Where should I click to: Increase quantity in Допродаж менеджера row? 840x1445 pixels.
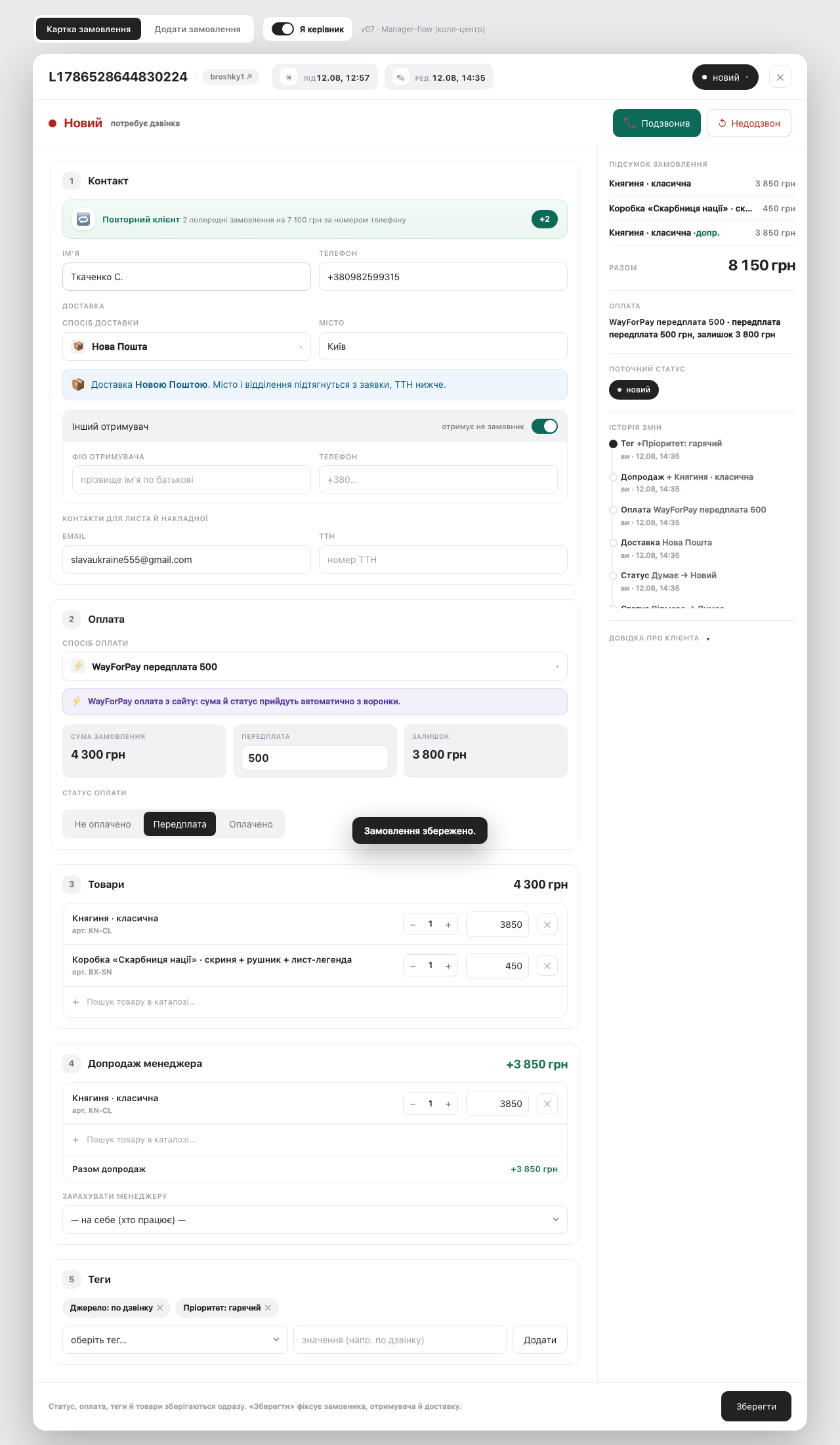448,1104
